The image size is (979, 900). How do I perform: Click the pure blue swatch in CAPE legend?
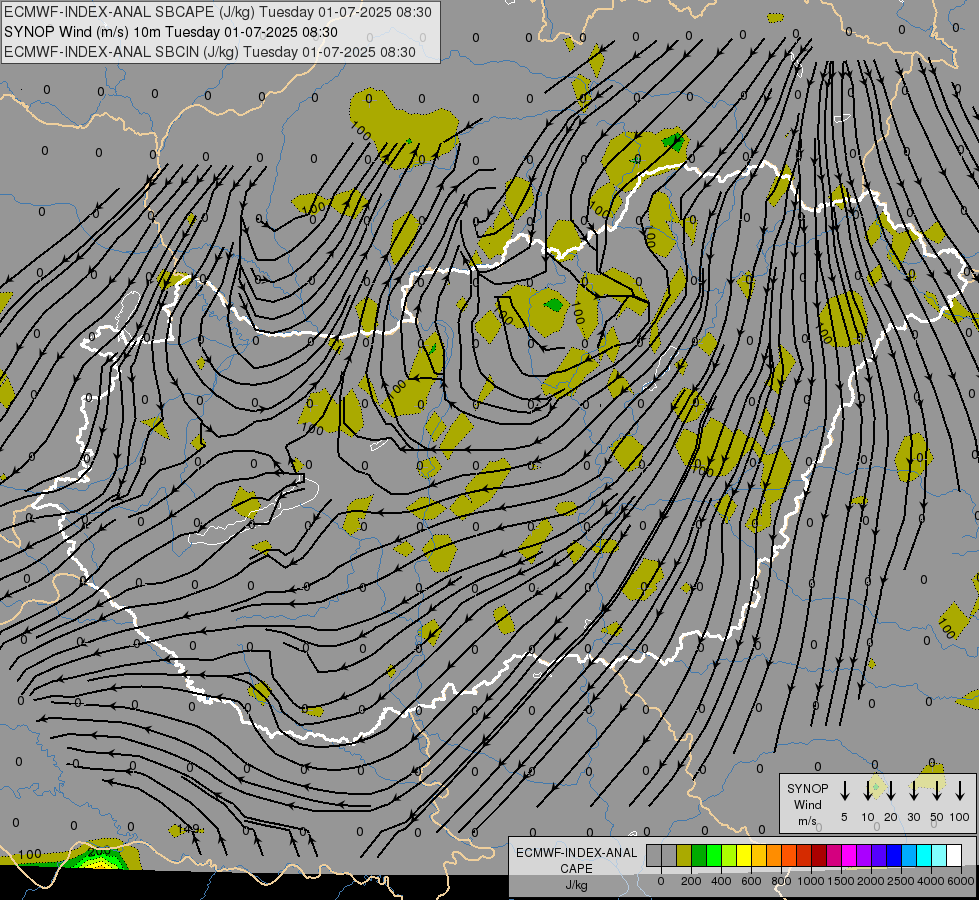(895, 855)
